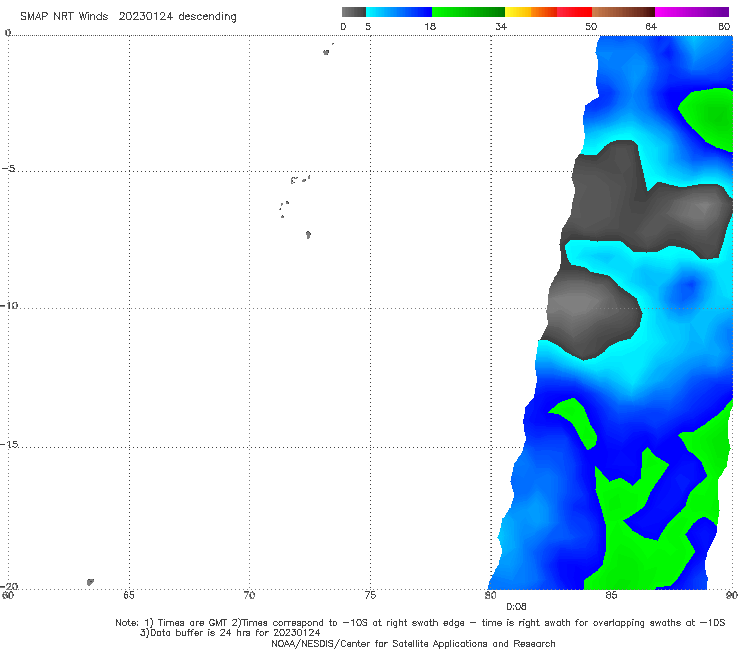Click the colorbar label '50'
740x650 pixels.
pyautogui.click(x=591, y=27)
